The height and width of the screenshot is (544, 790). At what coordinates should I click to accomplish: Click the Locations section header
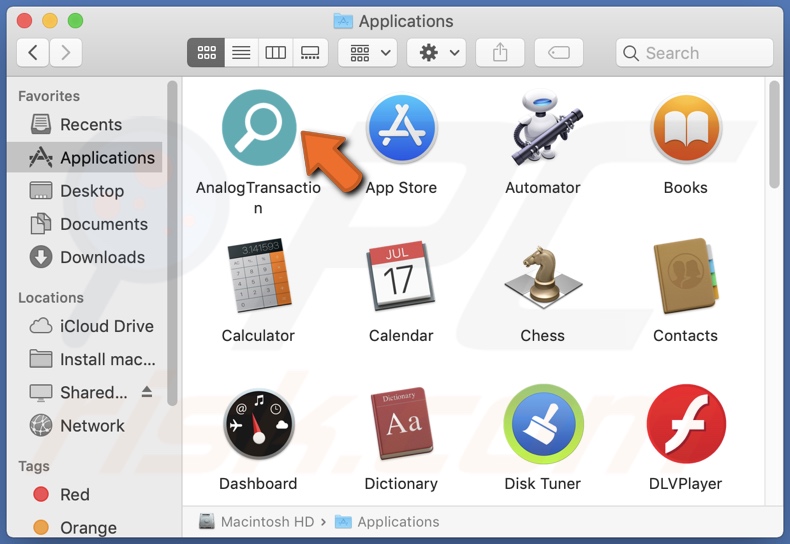(51, 298)
